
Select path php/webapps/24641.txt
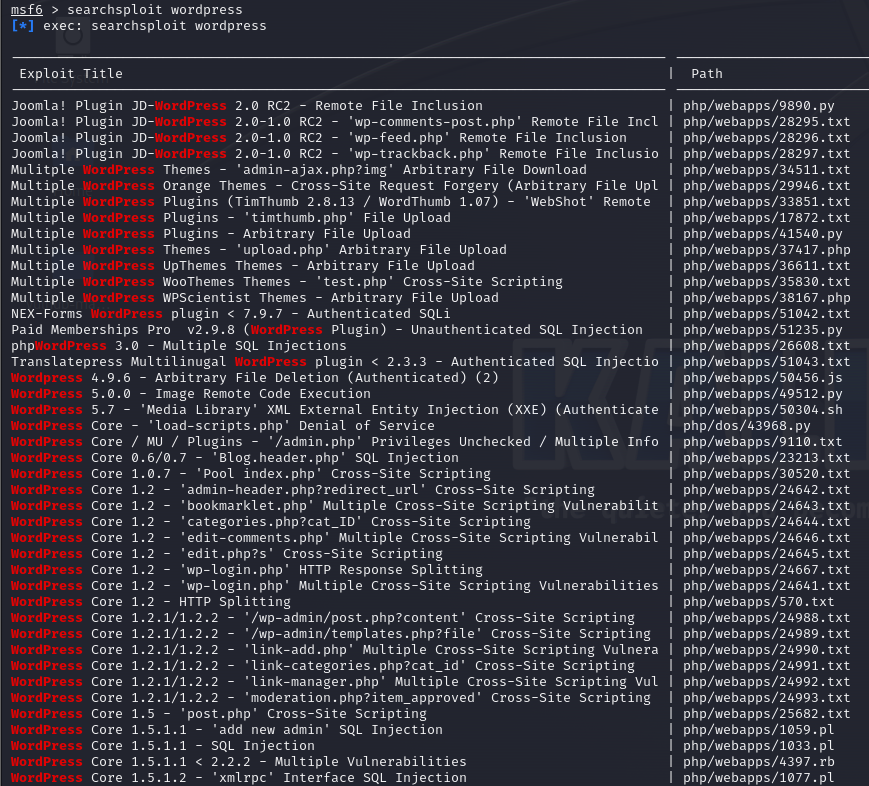[766, 586]
